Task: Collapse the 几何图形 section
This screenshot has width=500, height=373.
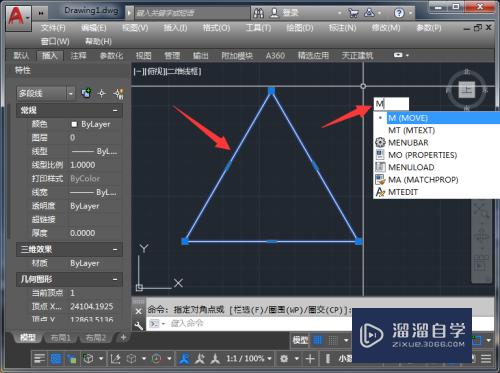Action: (x=115, y=279)
